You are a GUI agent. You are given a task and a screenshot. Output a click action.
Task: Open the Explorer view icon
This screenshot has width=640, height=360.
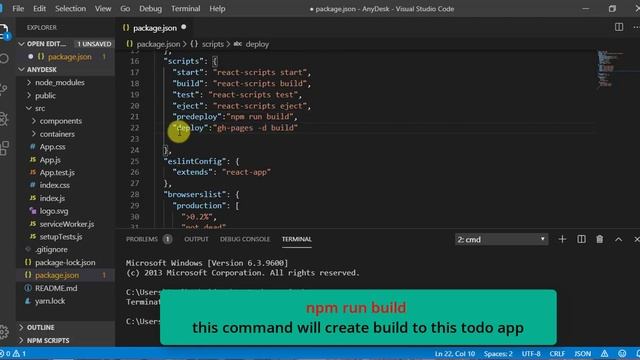point(4,31)
